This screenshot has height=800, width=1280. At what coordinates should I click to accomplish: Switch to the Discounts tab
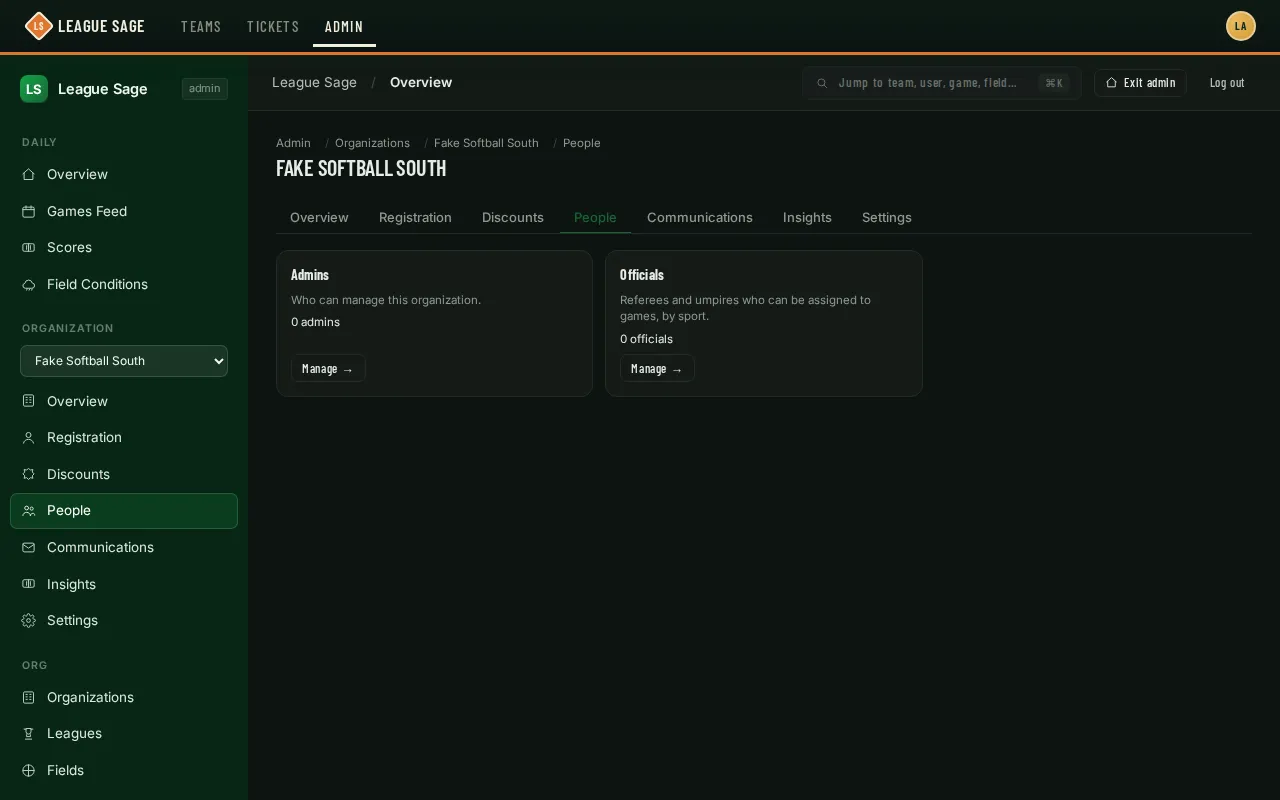click(x=513, y=218)
